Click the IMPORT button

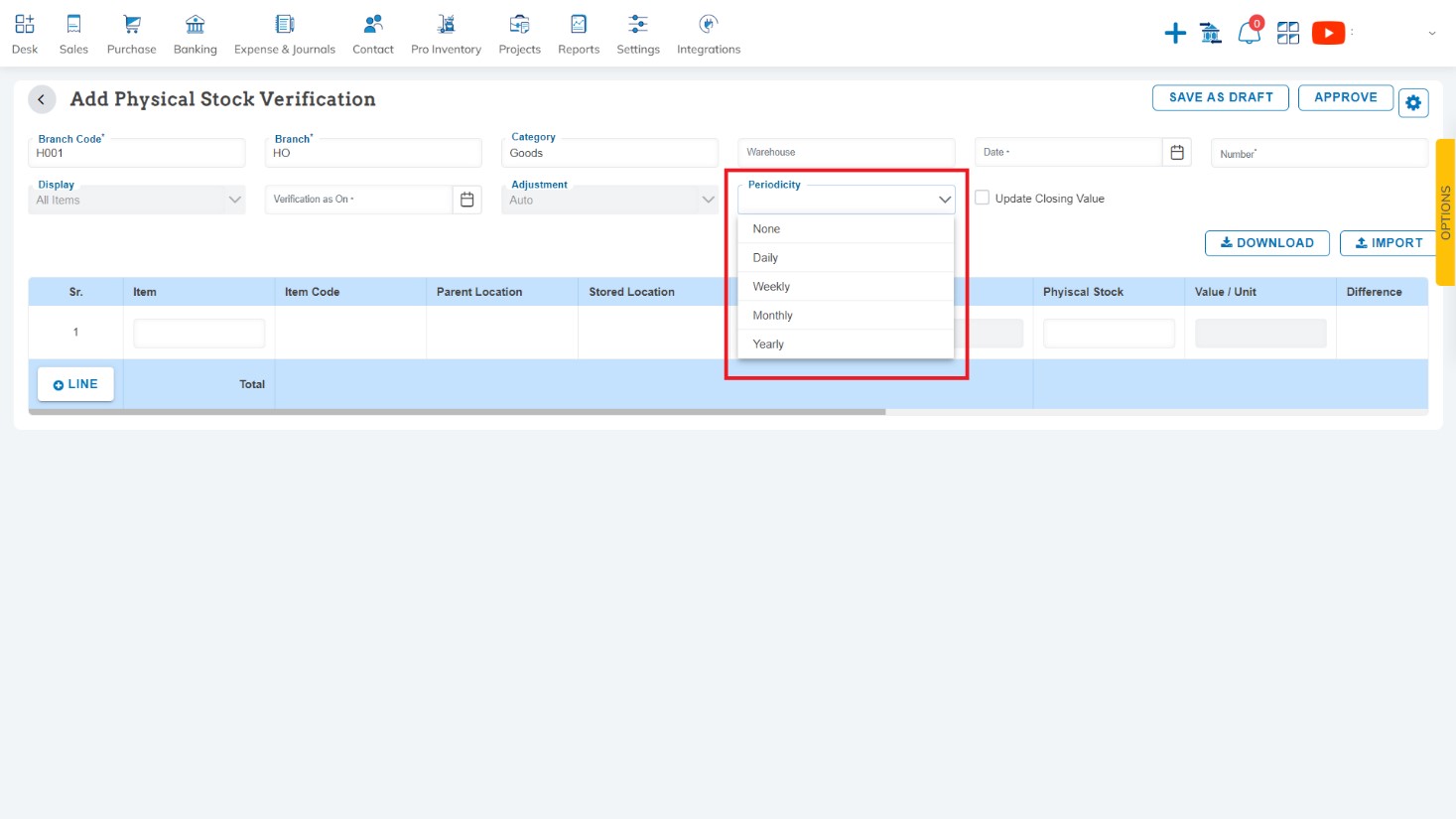1389,243
